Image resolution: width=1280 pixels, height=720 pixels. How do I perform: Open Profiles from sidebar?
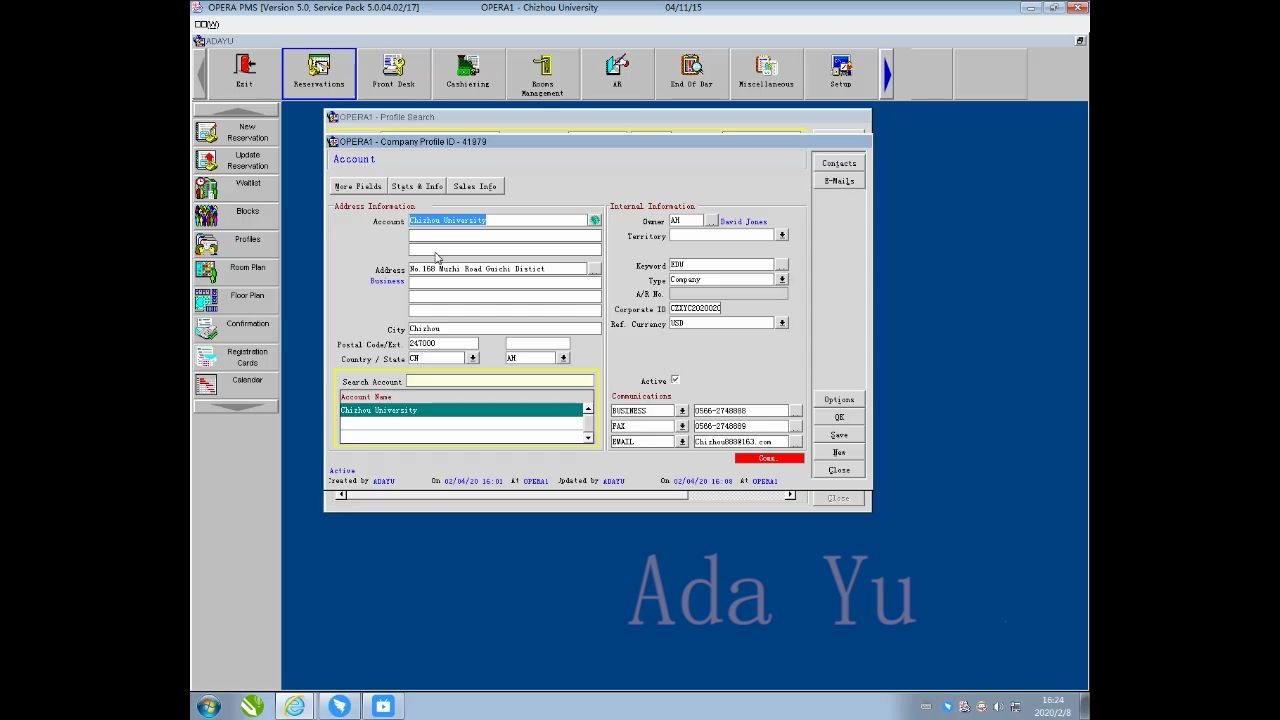pyautogui.click(x=236, y=244)
